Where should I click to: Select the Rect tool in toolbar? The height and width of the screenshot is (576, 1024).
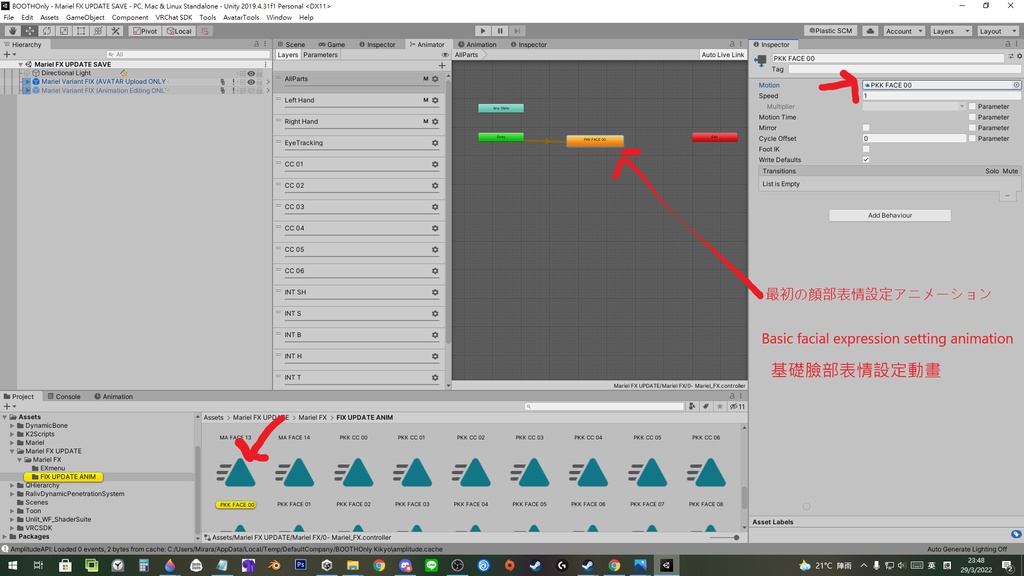81,31
